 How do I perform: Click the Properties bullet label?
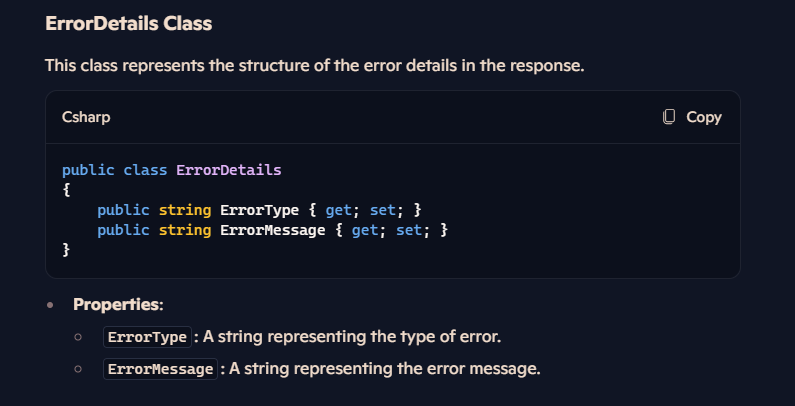(118, 305)
